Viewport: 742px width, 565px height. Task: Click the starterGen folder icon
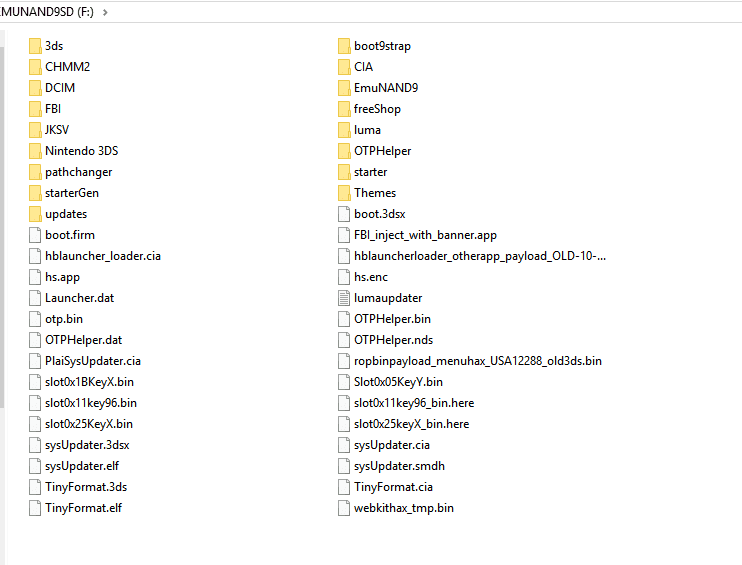[35, 193]
